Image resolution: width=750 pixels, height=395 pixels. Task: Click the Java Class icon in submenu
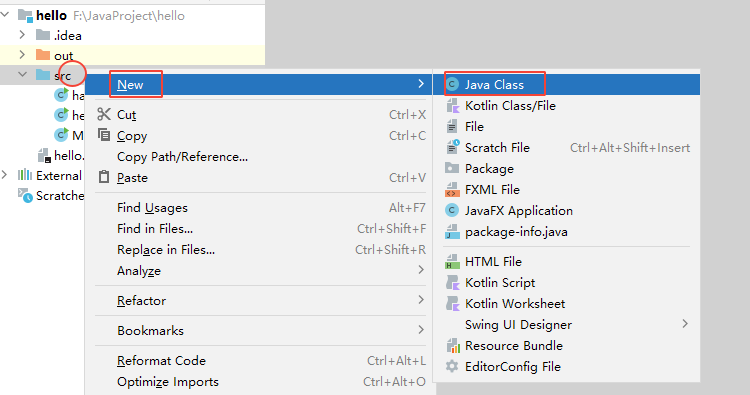click(x=452, y=85)
